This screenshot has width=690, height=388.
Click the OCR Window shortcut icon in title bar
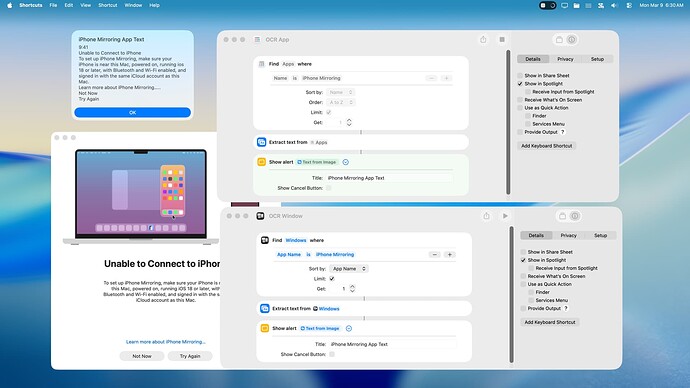tap(261, 216)
